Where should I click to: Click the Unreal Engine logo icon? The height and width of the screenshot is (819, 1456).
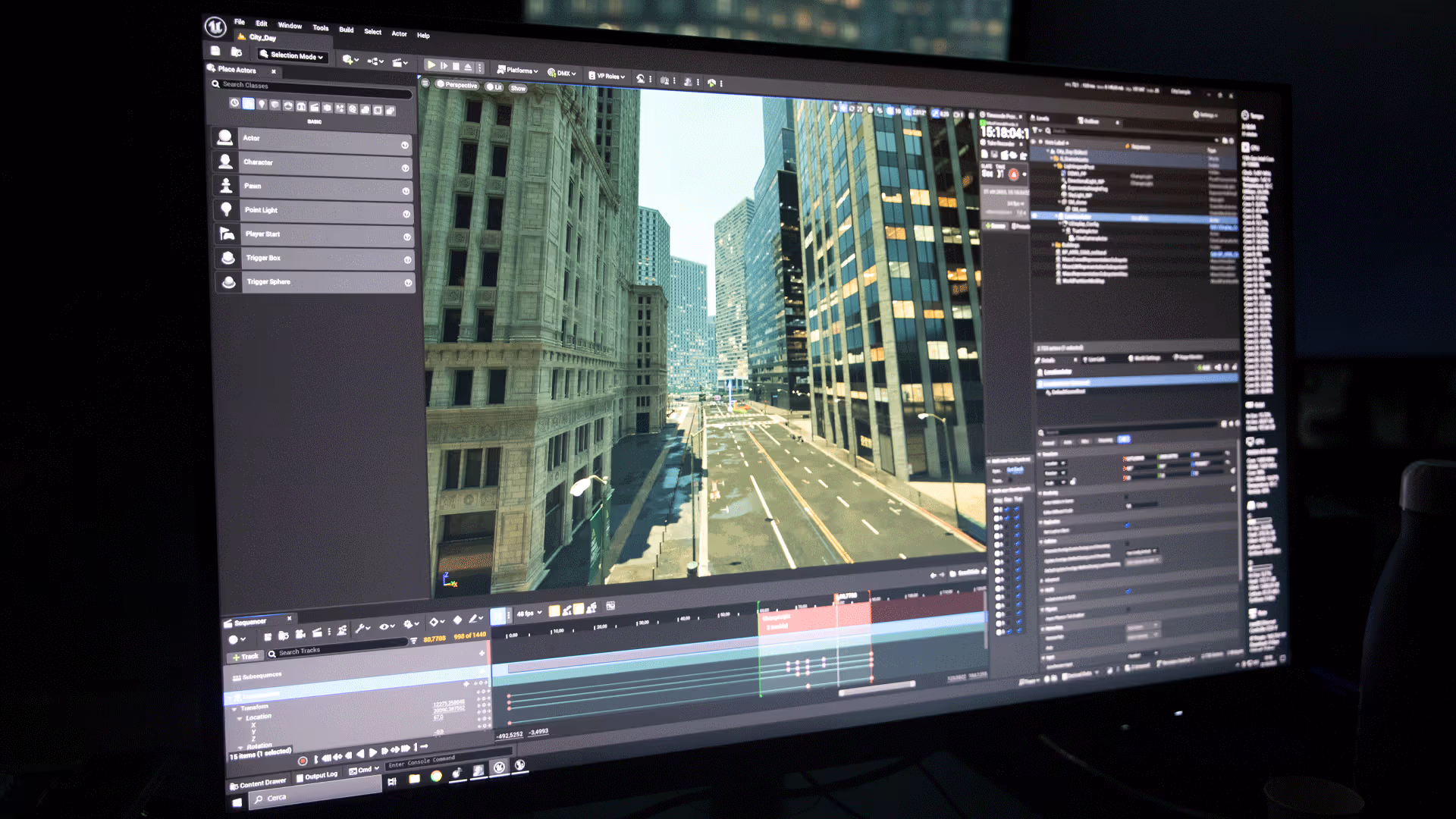(x=215, y=27)
